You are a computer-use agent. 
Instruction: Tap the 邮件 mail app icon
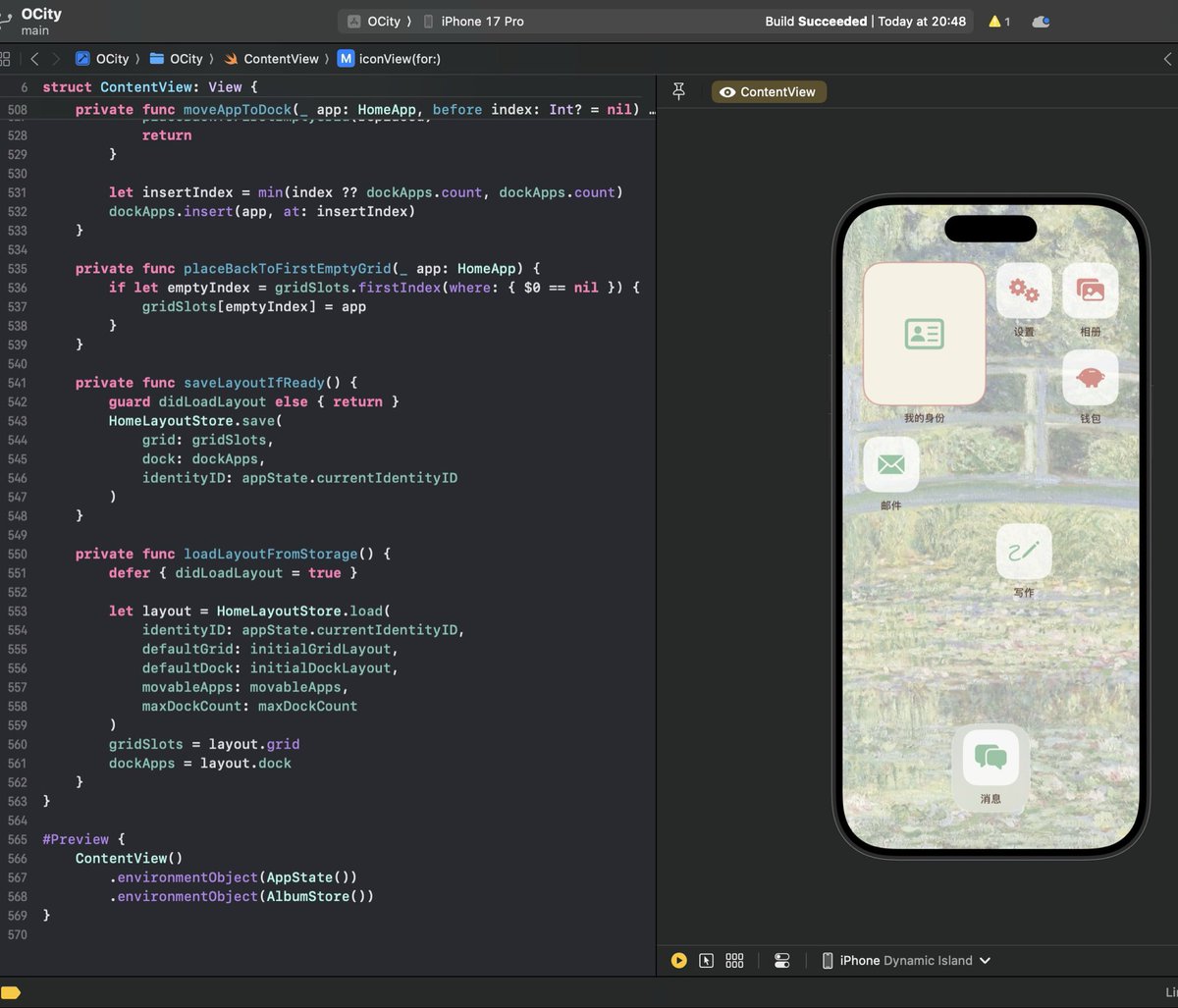[x=891, y=464]
